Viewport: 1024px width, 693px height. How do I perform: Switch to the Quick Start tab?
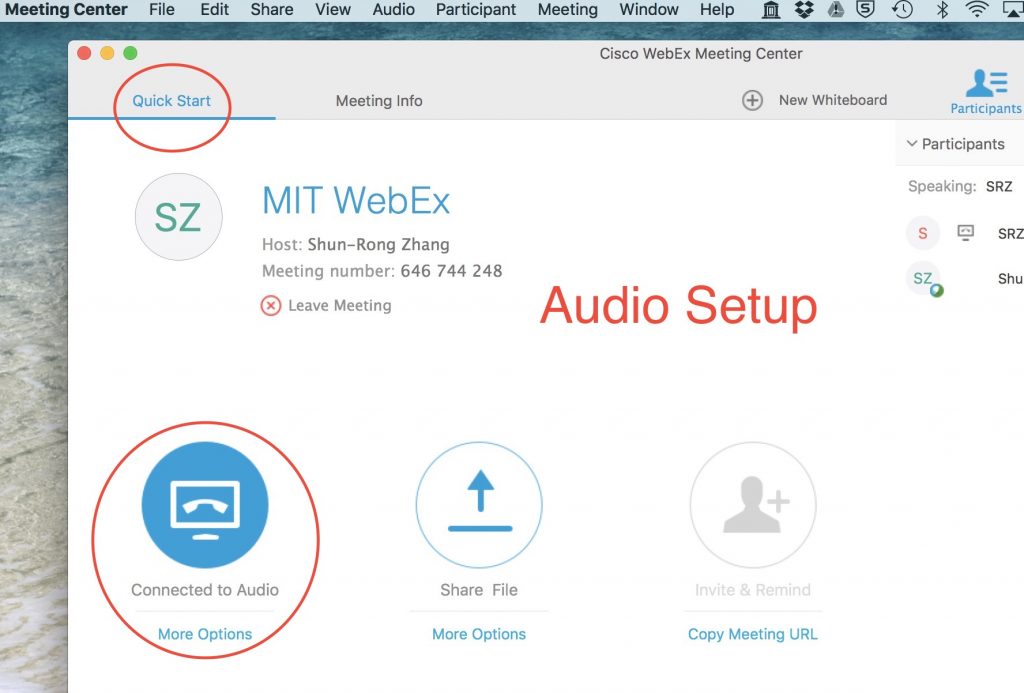tap(172, 100)
